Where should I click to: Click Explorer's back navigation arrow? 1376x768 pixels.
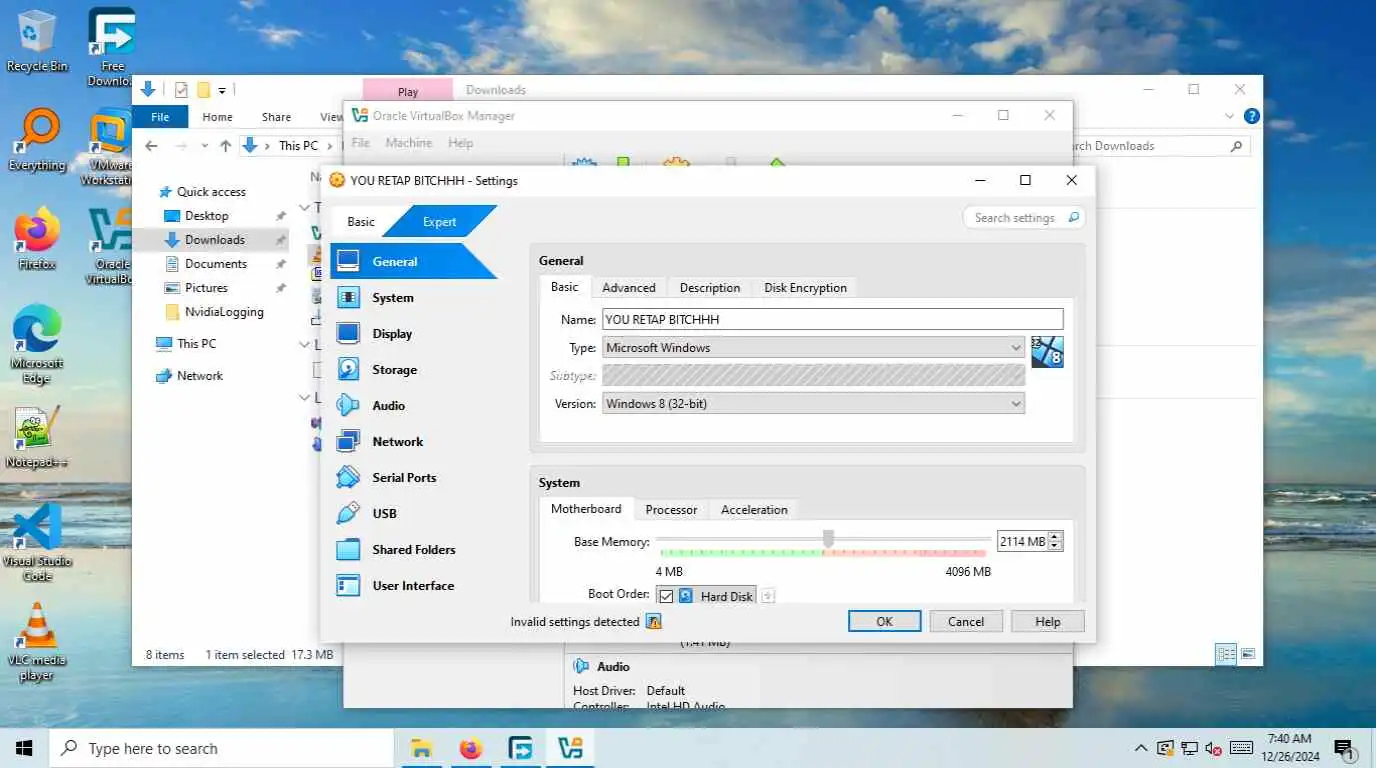151,146
